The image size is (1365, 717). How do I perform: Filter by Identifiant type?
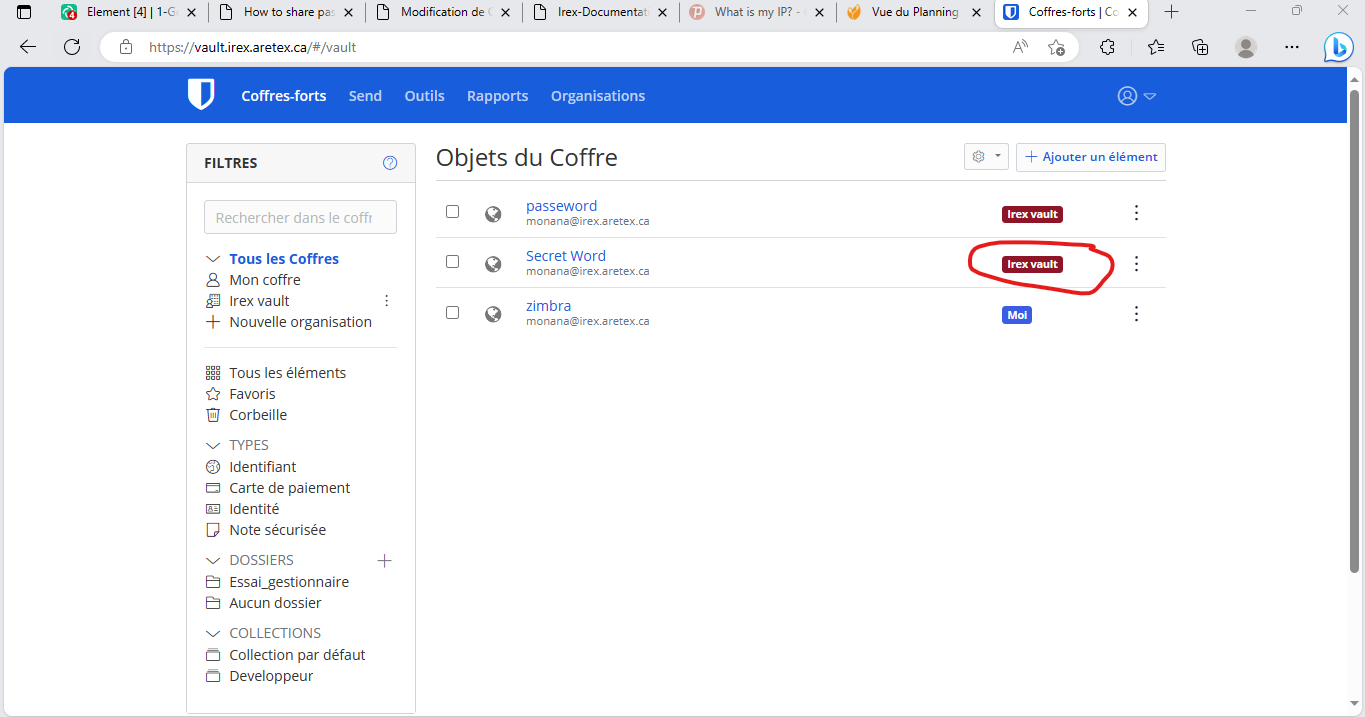[263, 467]
